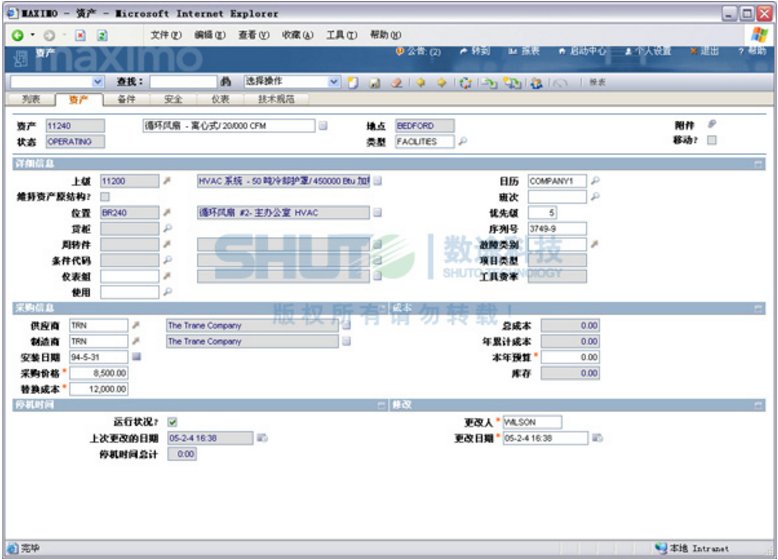
Task: Click the 启动中心 (Start Center) link
Action: click(583, 51)
